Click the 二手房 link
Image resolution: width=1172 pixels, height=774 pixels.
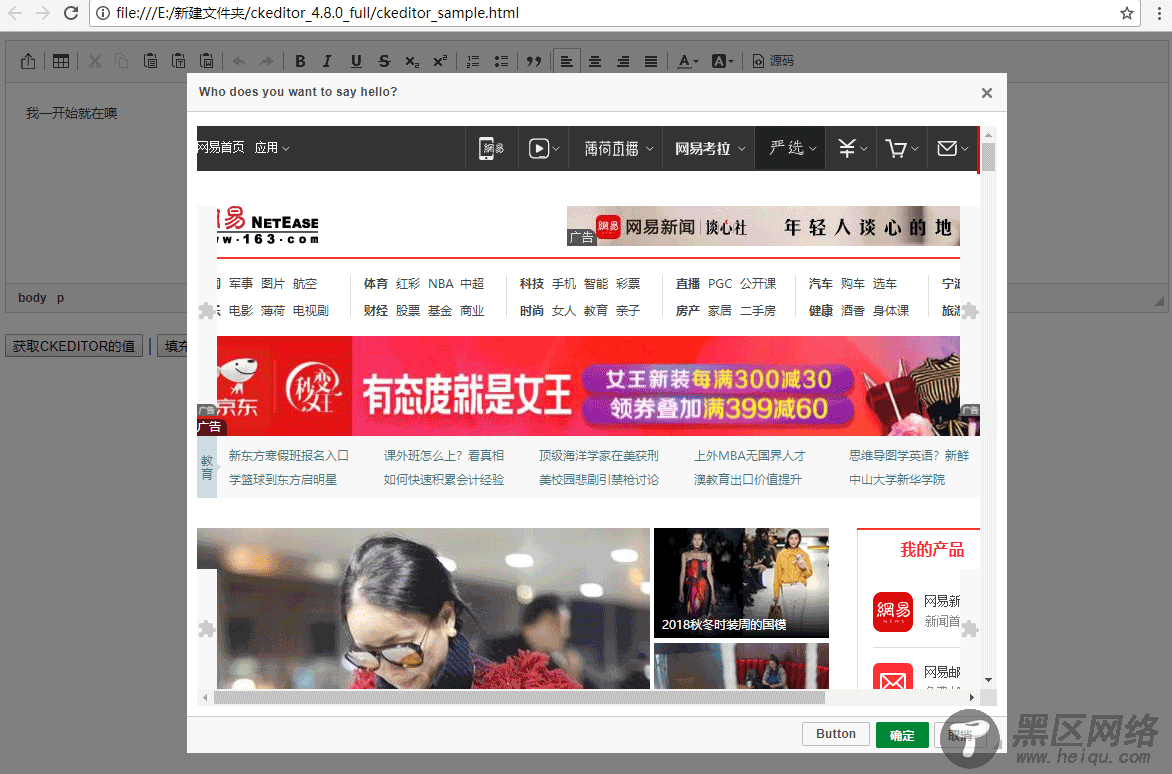(x=758, y=311)
